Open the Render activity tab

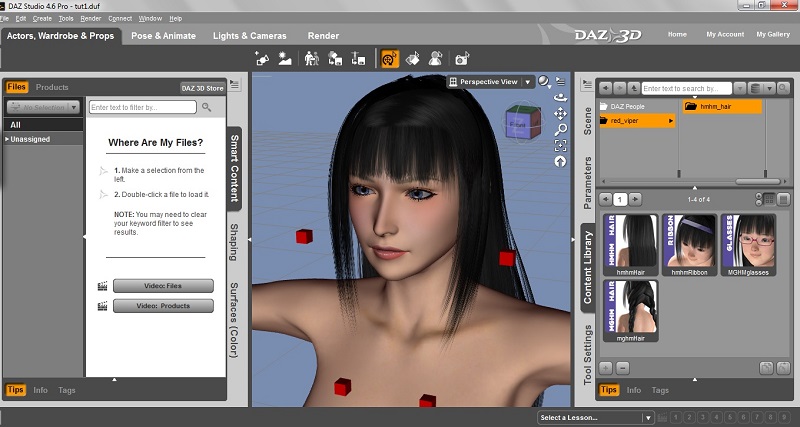[x=323, y=36]
